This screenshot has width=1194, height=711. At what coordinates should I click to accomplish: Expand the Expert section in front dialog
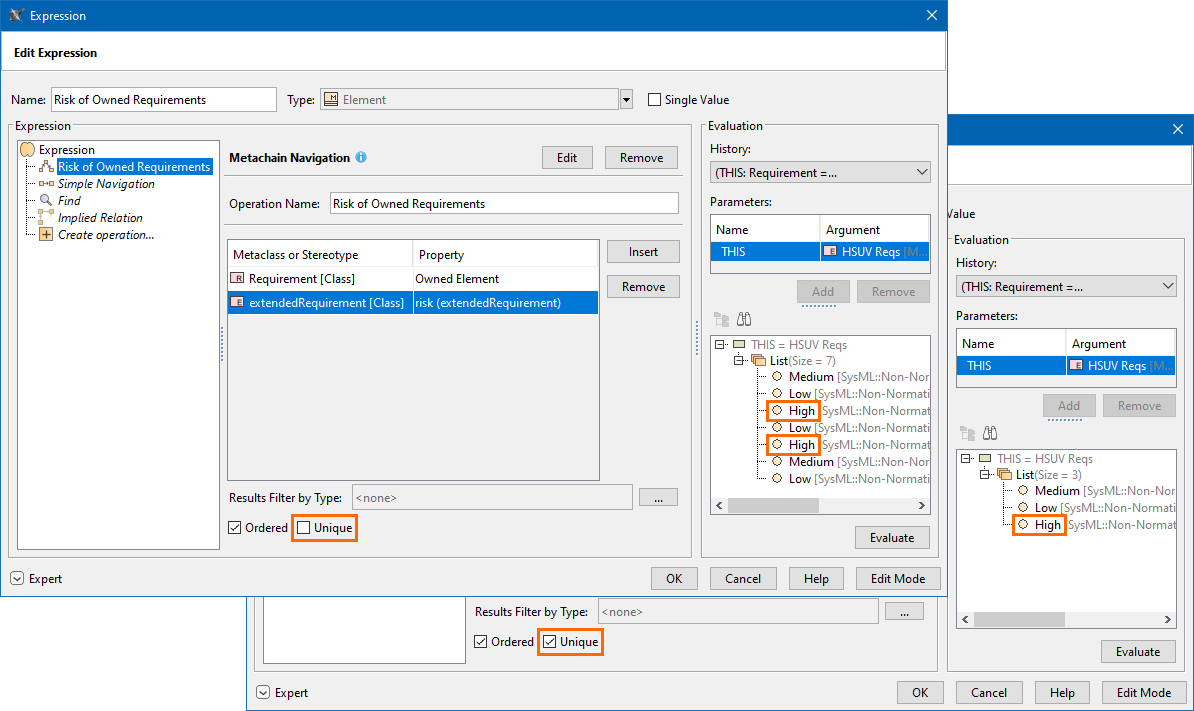(18, 579)
